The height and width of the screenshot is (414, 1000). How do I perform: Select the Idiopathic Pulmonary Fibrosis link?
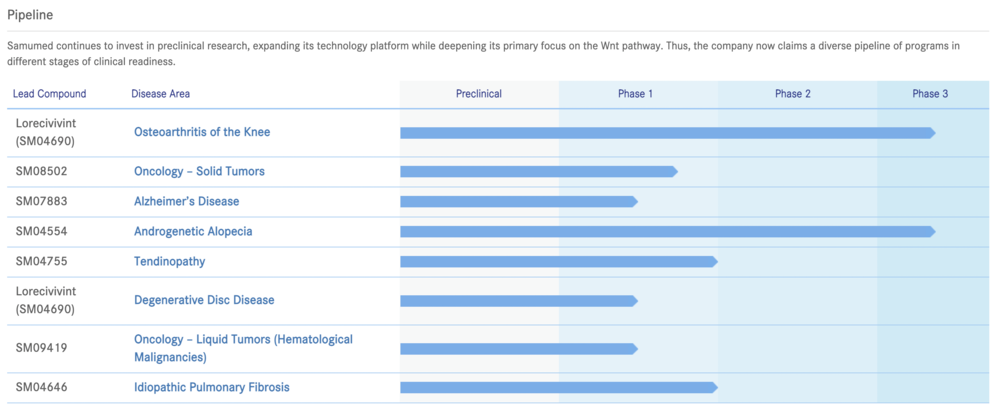click(x=212, y=387)
